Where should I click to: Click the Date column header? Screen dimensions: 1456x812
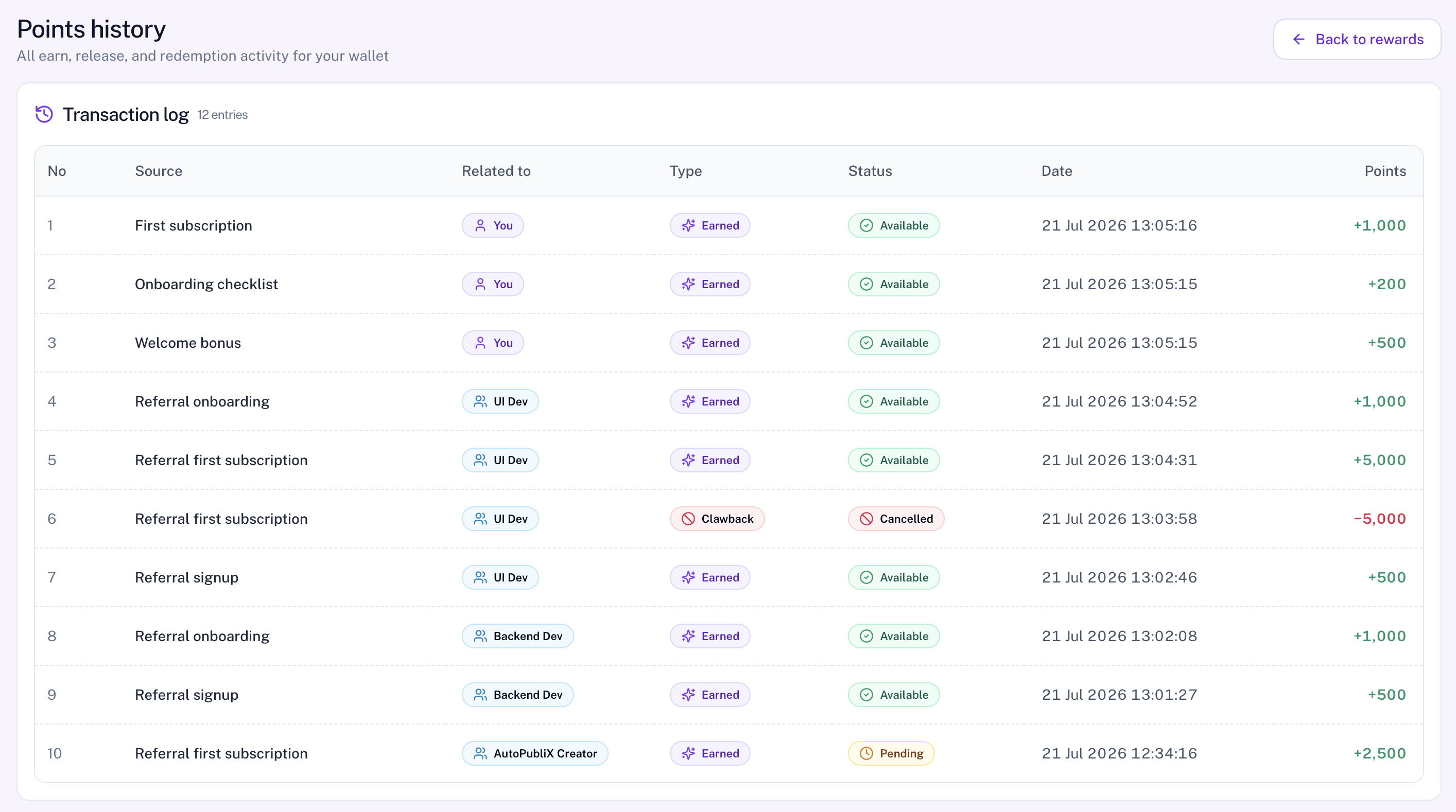click(x=1056, y=171)
